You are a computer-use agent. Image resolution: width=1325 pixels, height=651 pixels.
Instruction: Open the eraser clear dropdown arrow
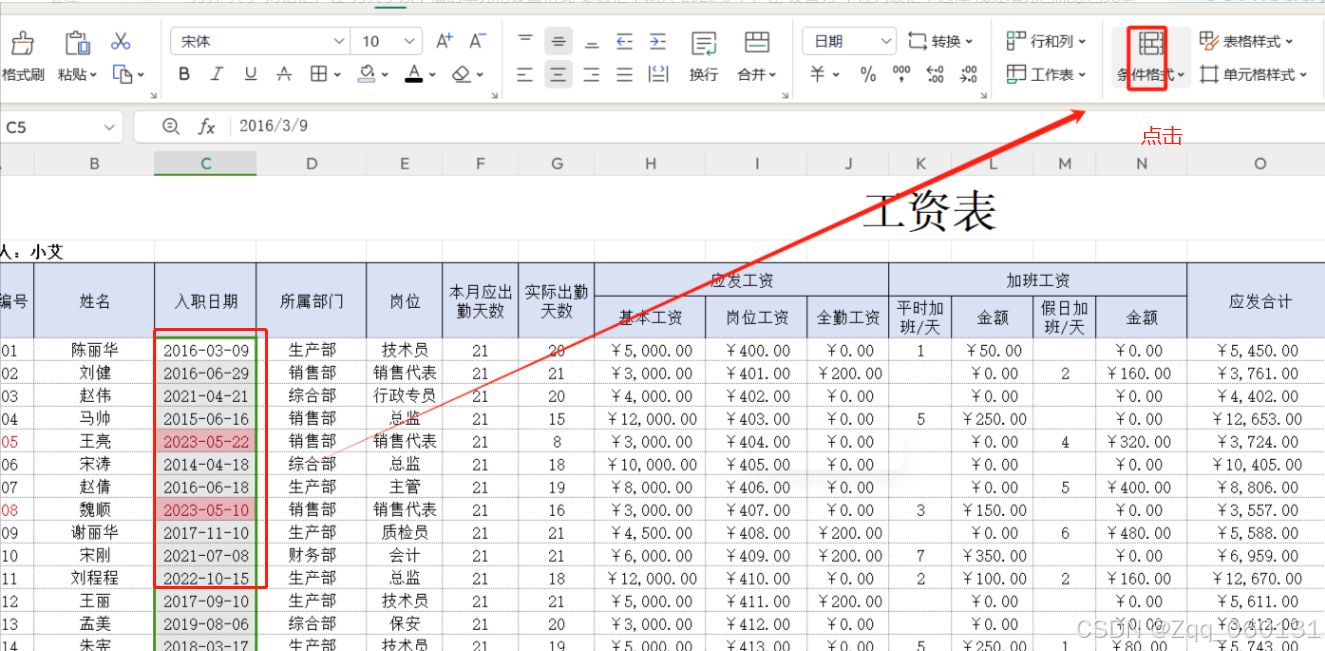tap(480, 75)
